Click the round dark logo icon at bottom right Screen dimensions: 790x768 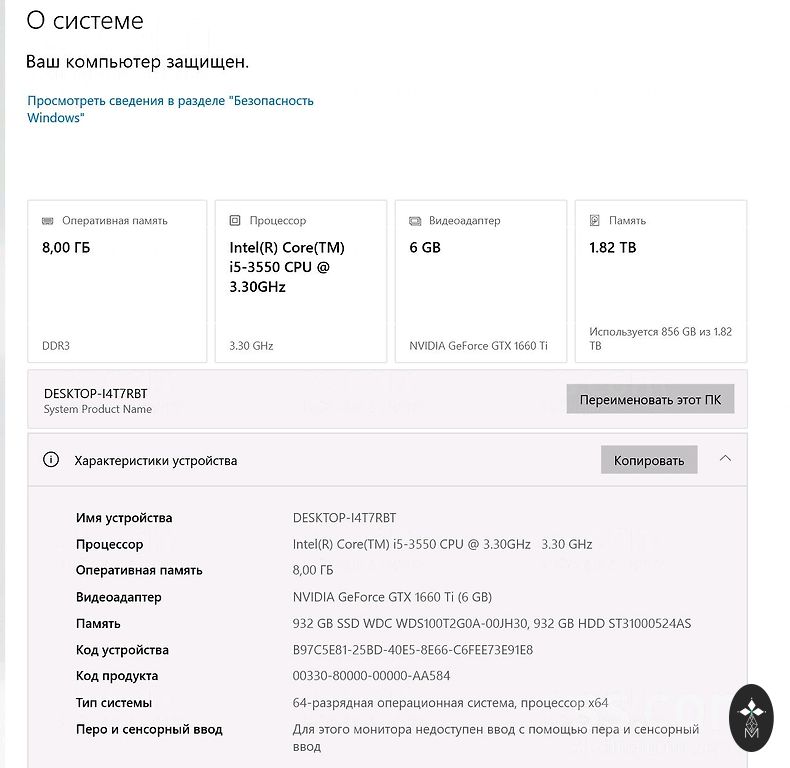pyautogui.click(x=751, y=717)
